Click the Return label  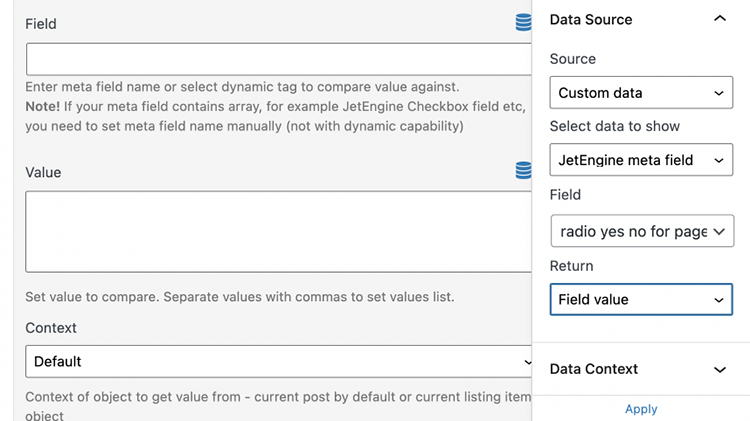[x=571, y=266]
